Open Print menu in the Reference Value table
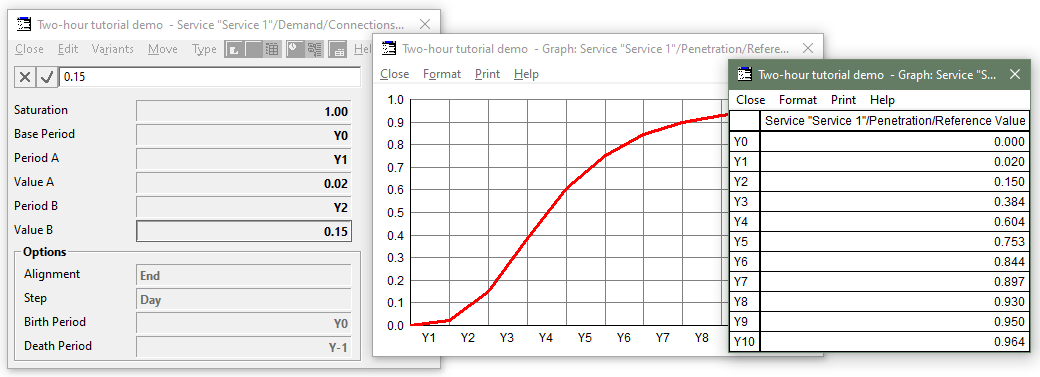Image resolution: width=1040 pixels, height=377 pixels. (843, 100)
